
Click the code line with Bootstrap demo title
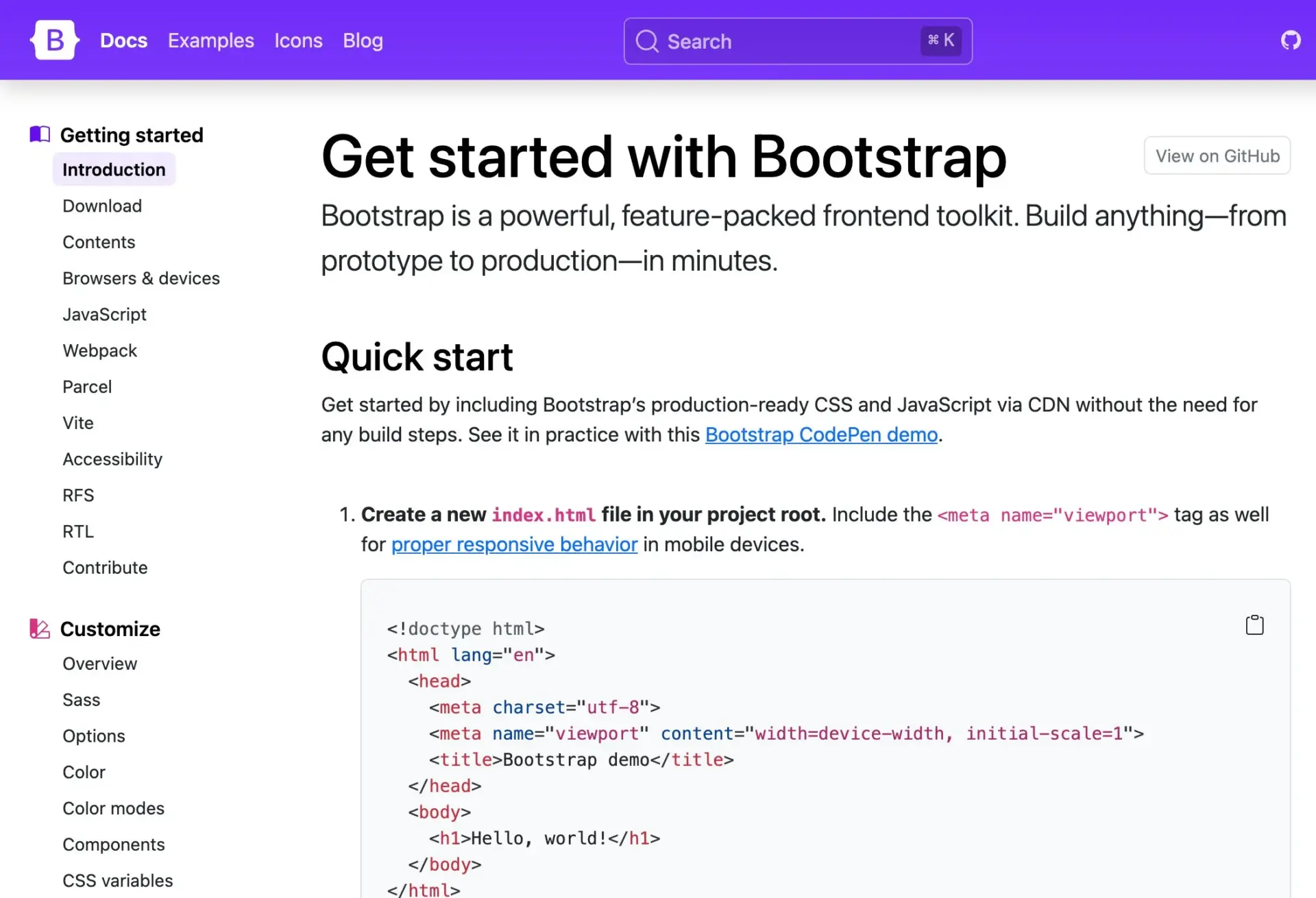(x=581, y=760)
